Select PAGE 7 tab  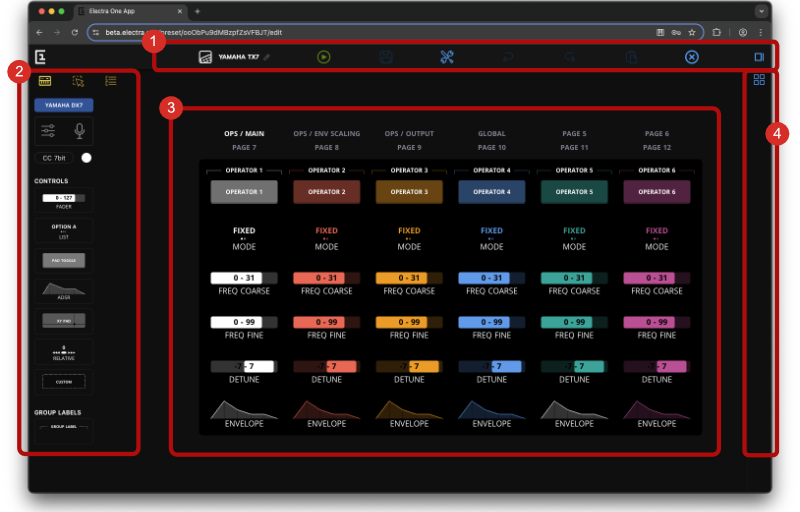[x=244, y=147]
